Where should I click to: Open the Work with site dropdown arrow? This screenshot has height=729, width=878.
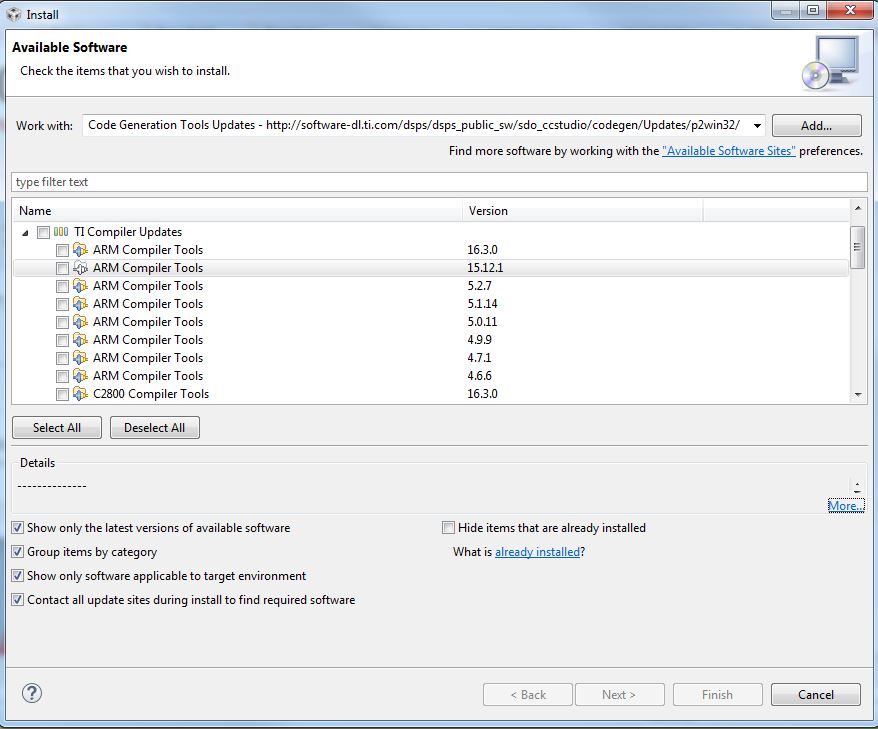tap(757, 125)
